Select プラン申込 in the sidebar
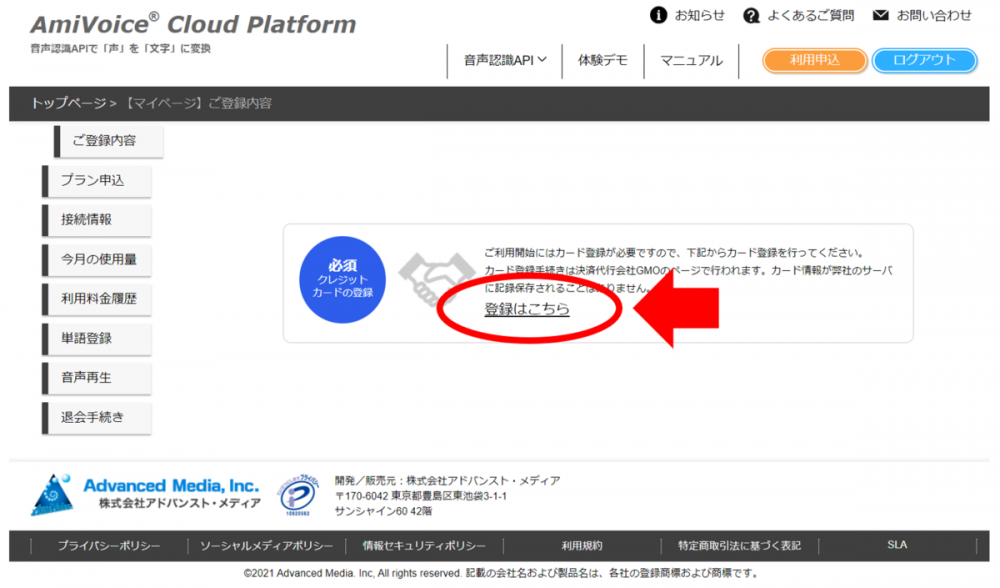 (97, 180)
